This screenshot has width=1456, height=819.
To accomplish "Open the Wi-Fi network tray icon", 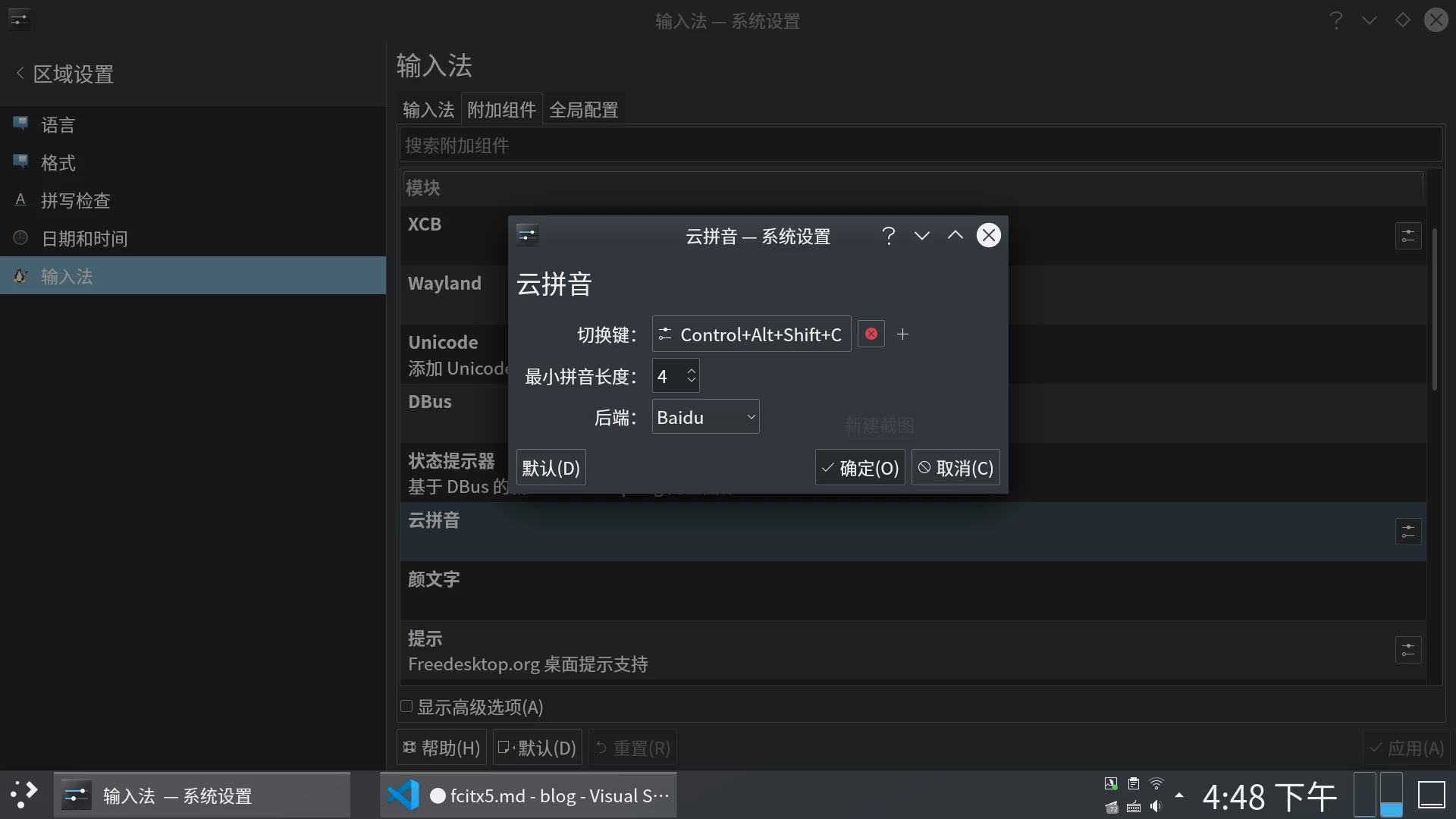I will (x=1156, y=783).
